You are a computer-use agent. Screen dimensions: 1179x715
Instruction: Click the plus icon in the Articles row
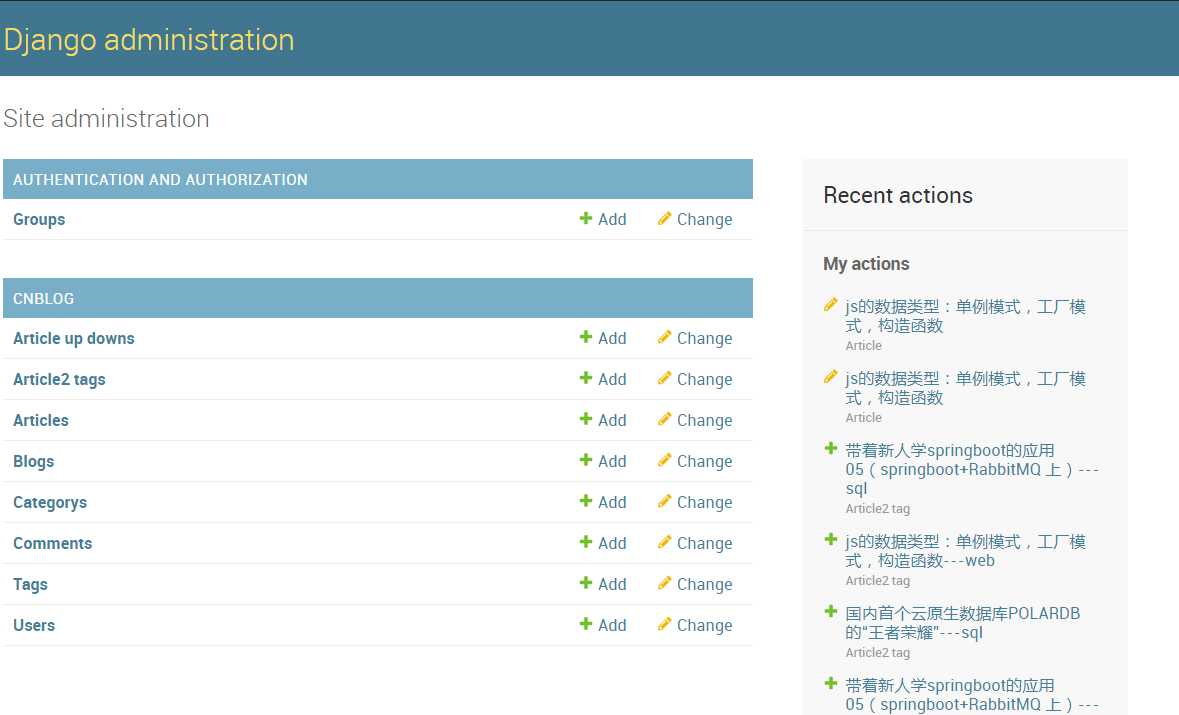(586, 420)
